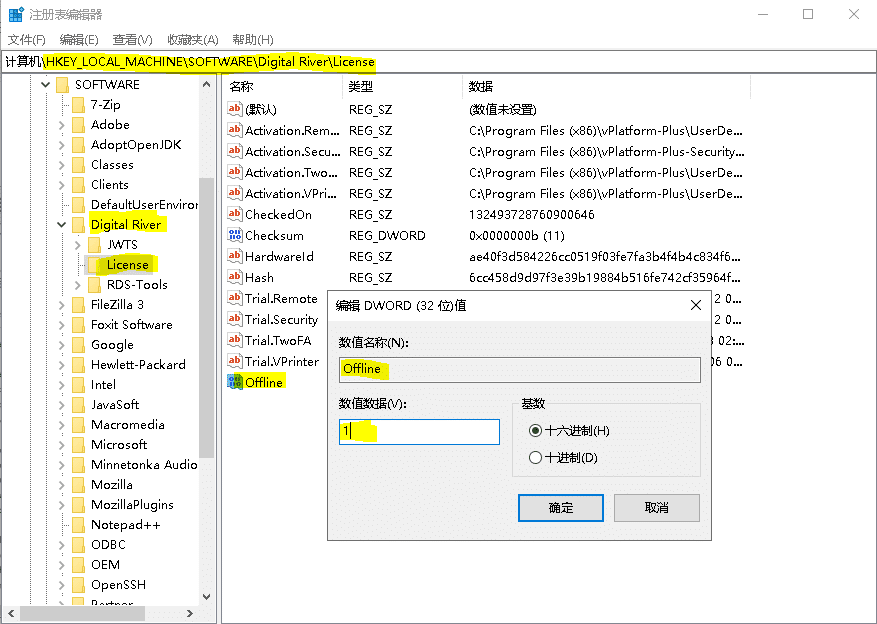
Task: Collapse the SOFTWARE tree node
Action: tap(45, 85)
